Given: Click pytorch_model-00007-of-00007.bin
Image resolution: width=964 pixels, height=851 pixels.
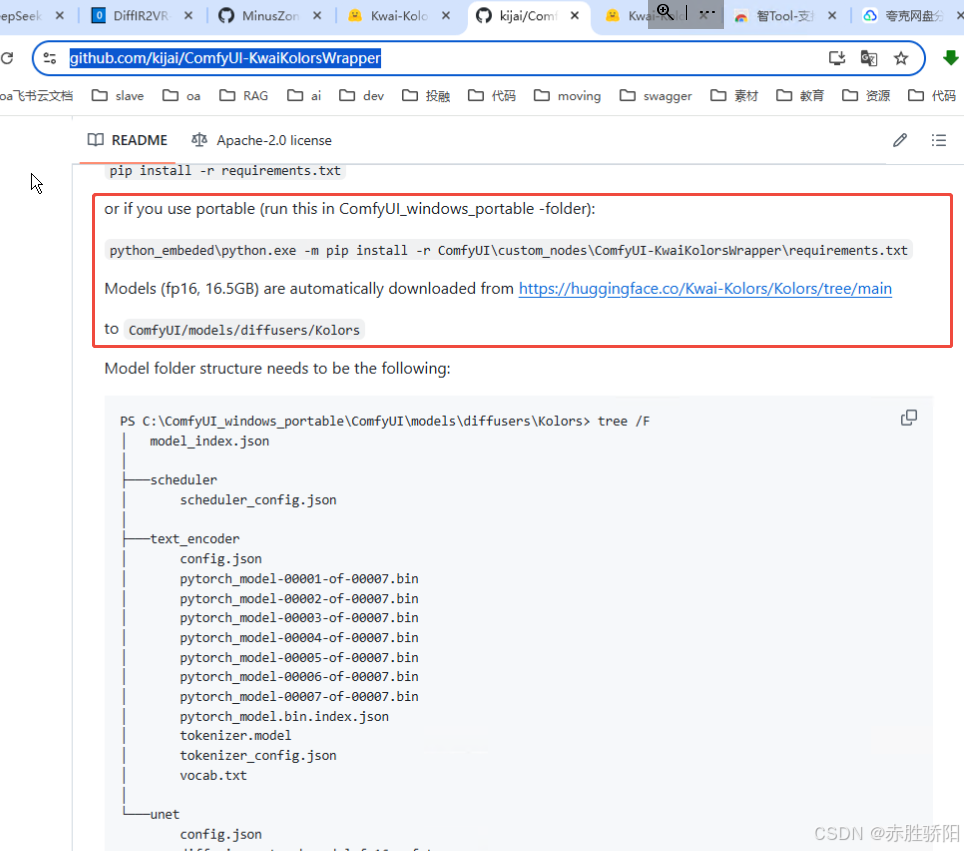Looking at the screenshot, I should [299, 697].
